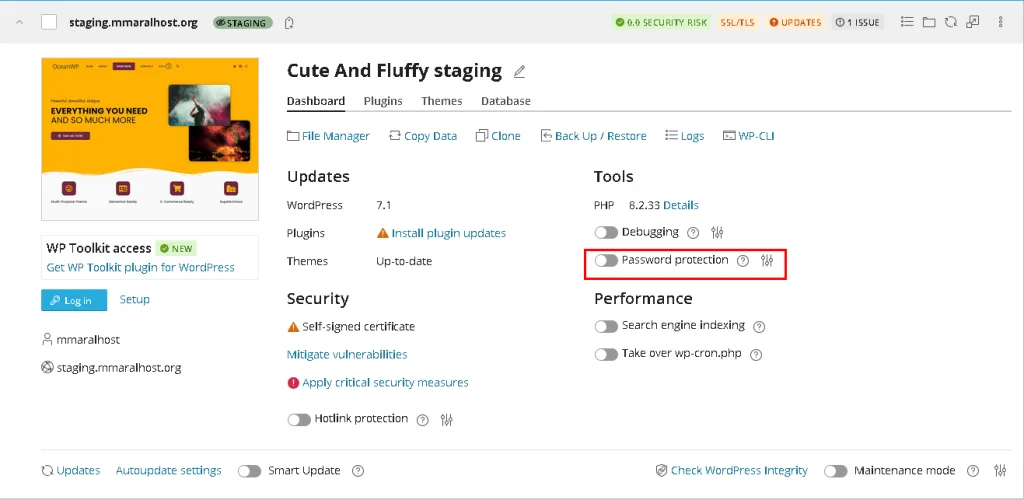Toggle the Debugging switch
Screen dimensions: 1024x500
pos(606,232)
